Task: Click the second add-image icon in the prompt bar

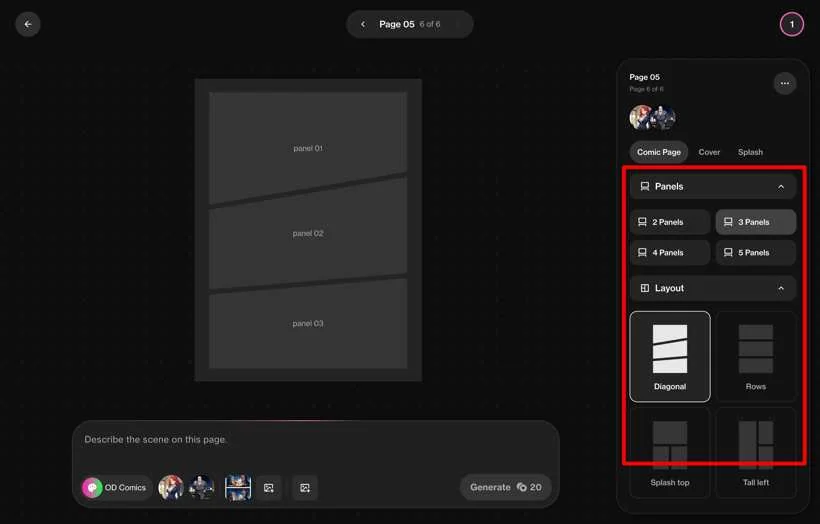Action: pos(305,488)
